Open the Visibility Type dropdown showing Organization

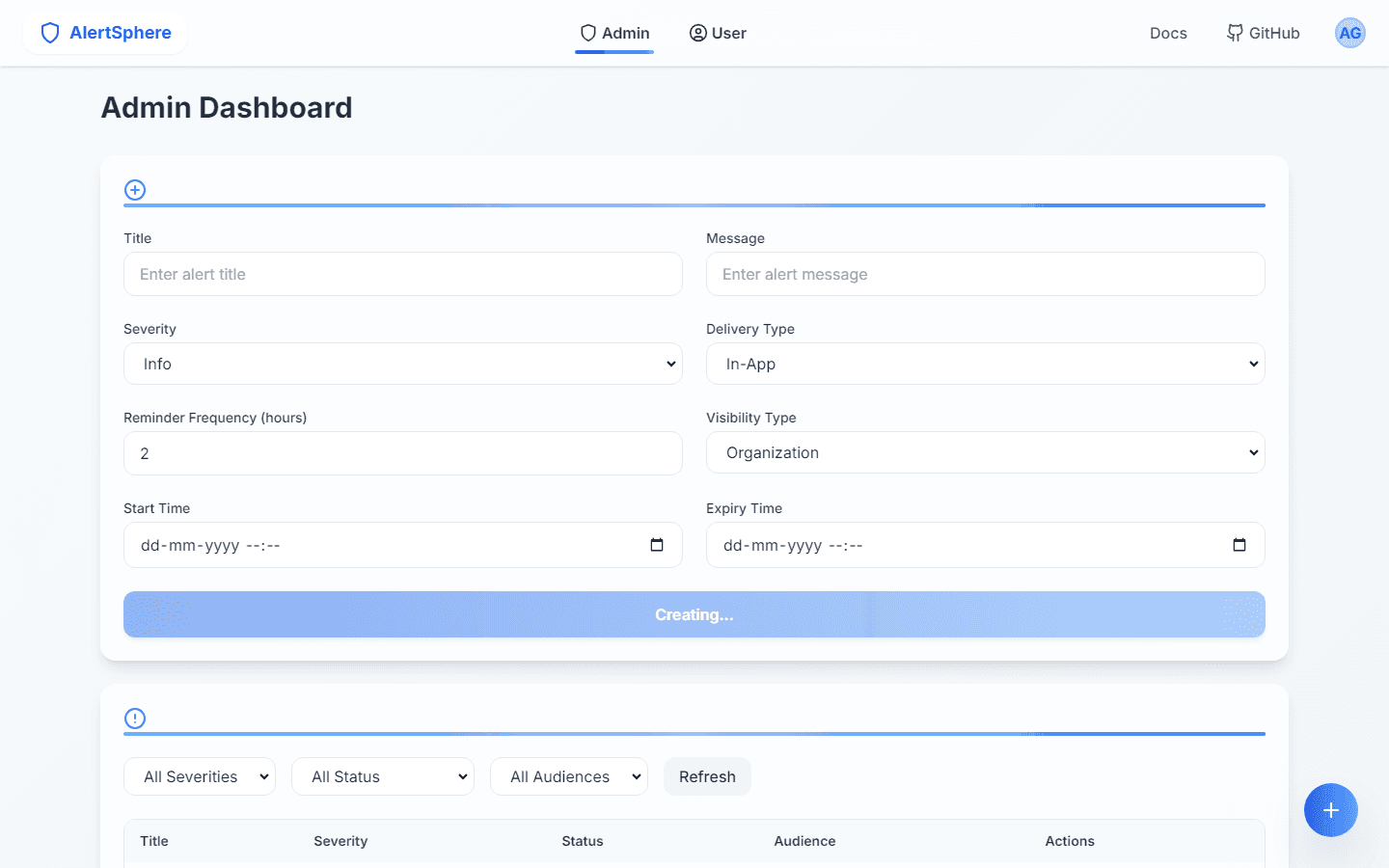click(986, 452)
